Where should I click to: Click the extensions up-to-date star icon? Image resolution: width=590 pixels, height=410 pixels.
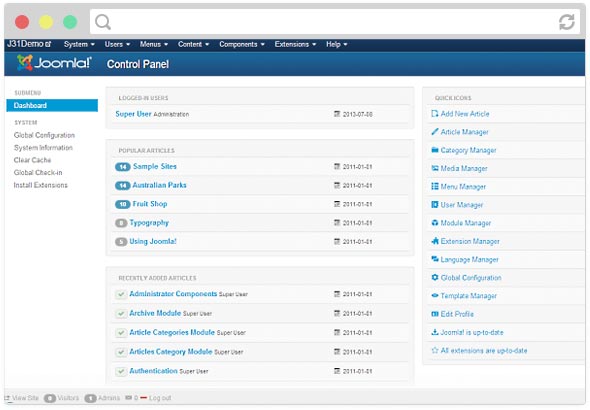(435, 350)
